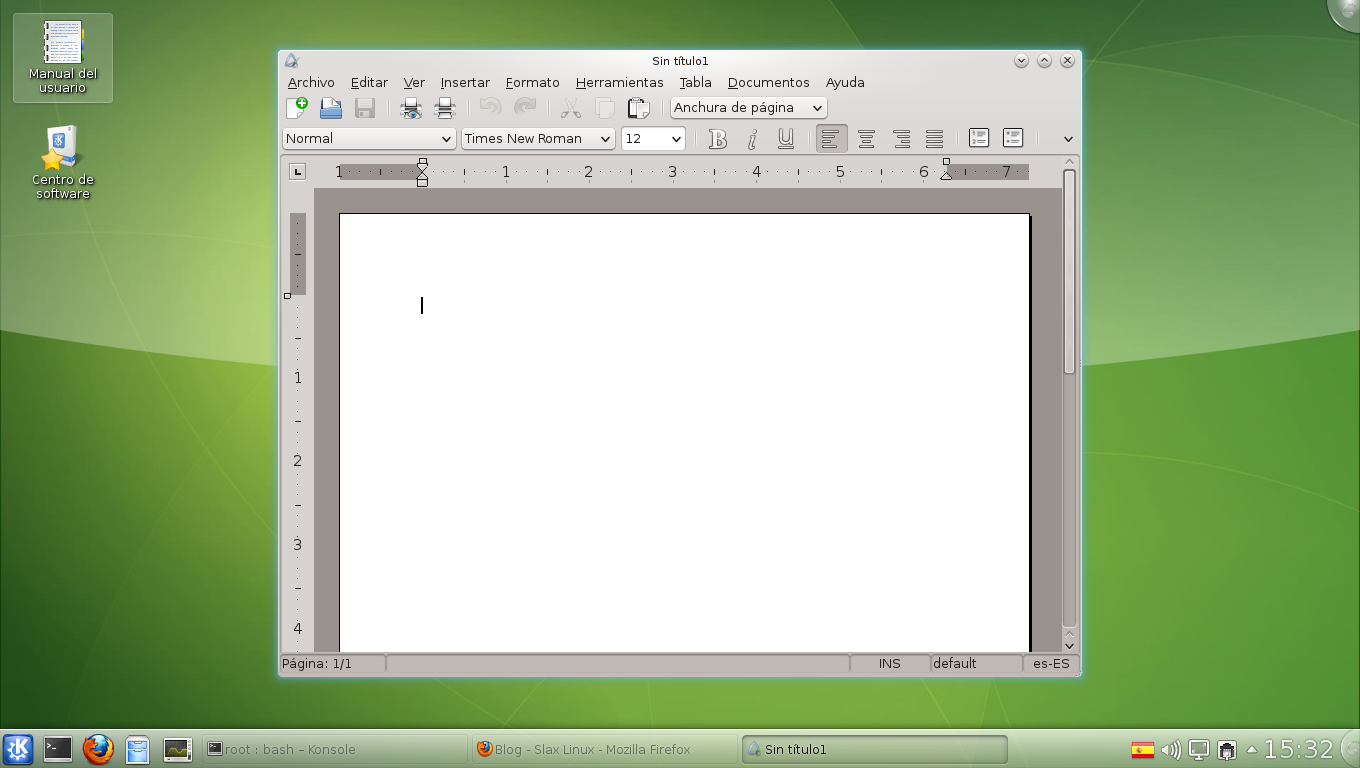
Task: Open the Times New Roman font dropdown
Action: click(538, 139)
